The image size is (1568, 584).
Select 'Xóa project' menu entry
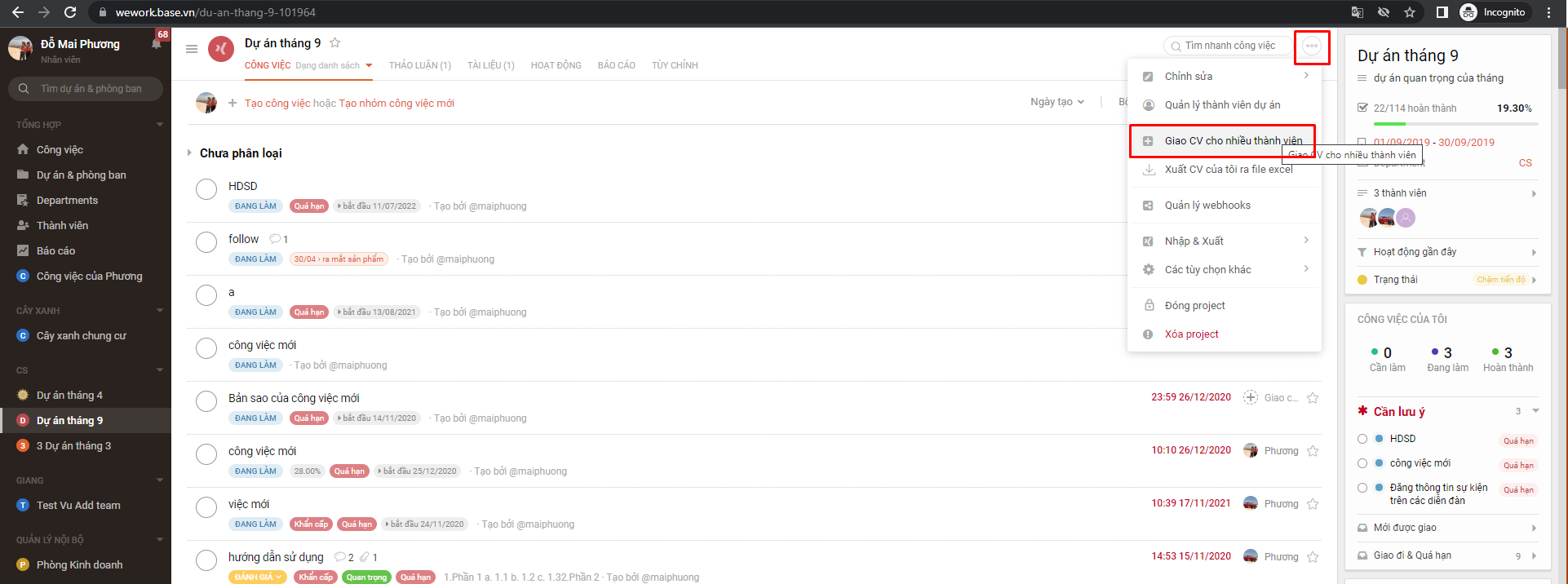pos(1224,334)
